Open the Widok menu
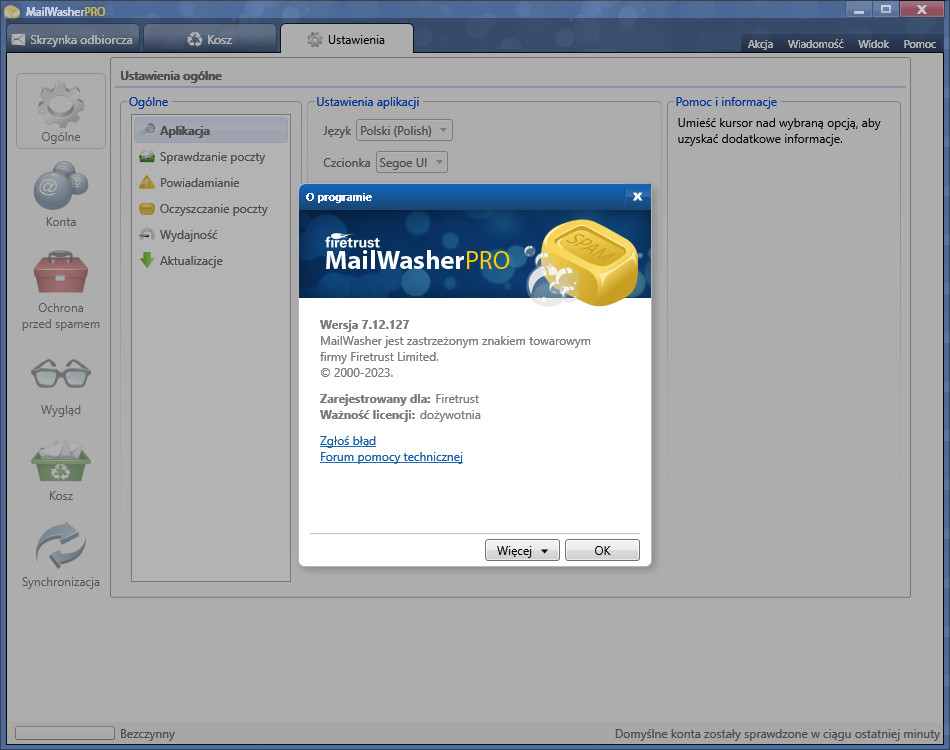Viewport: 950px width, 750px height. pos(873,44)
